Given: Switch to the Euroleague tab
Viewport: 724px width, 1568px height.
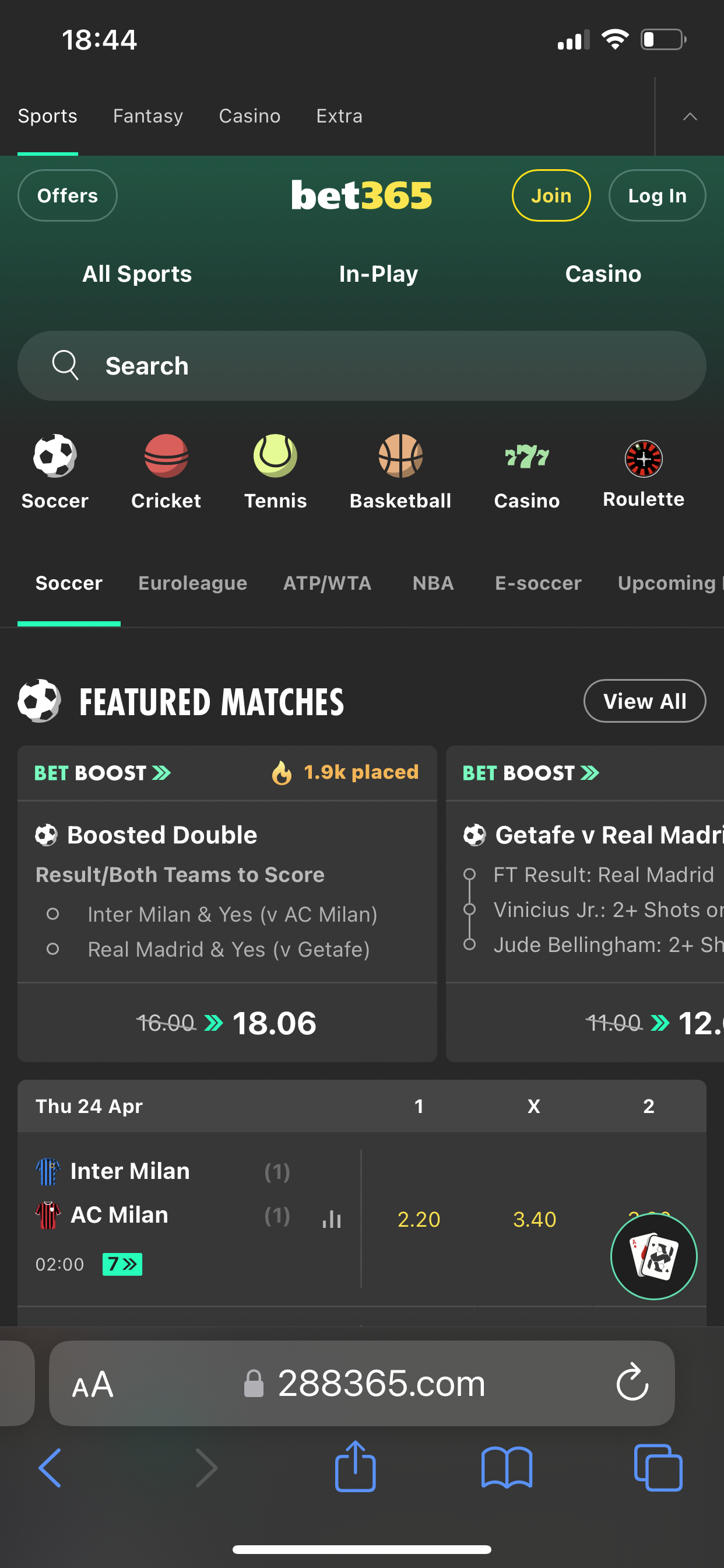Looking at the screenshot, I should tap(192, 583).
